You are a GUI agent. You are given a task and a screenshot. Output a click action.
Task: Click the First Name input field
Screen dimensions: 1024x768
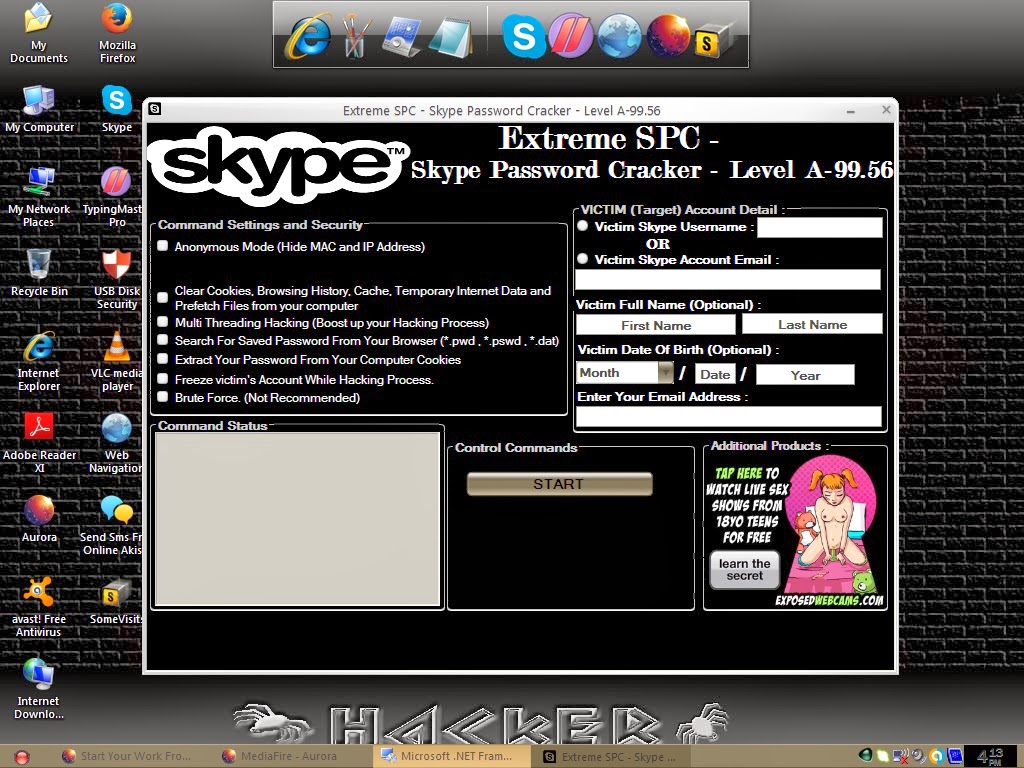(x=655, y=324)
